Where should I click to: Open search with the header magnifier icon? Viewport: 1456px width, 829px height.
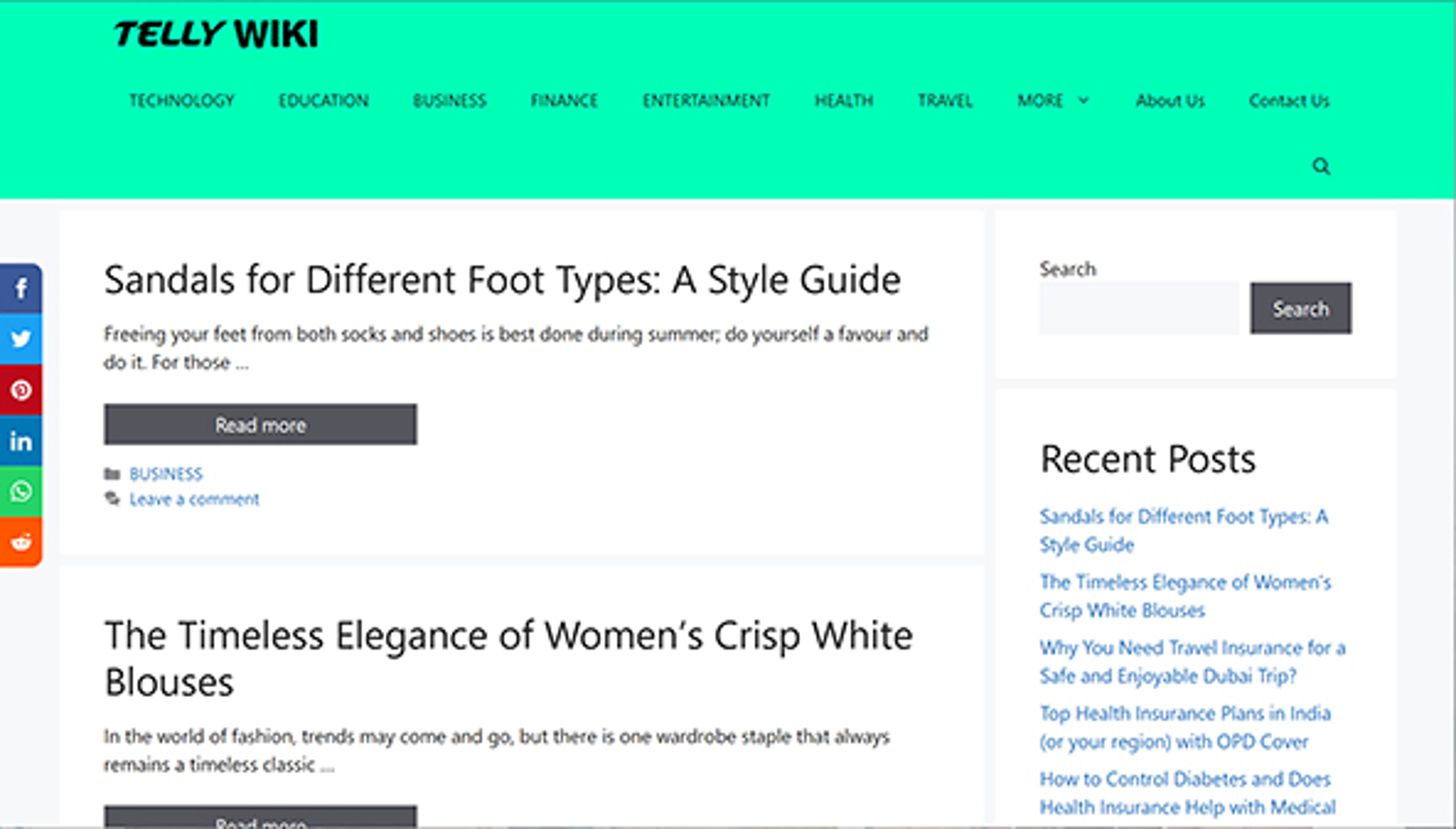(1321, 166)
